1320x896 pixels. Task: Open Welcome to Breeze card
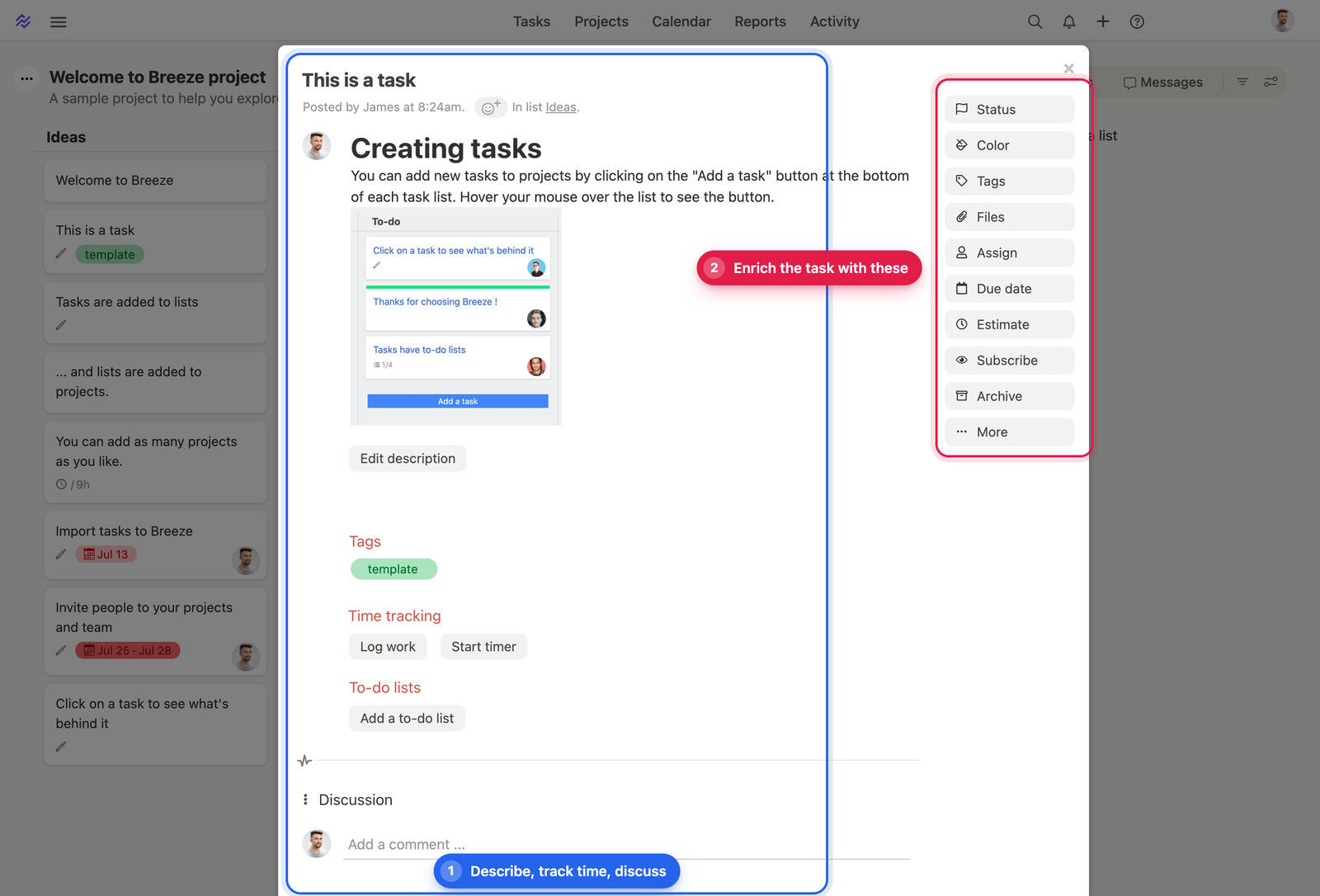point(155,181)
